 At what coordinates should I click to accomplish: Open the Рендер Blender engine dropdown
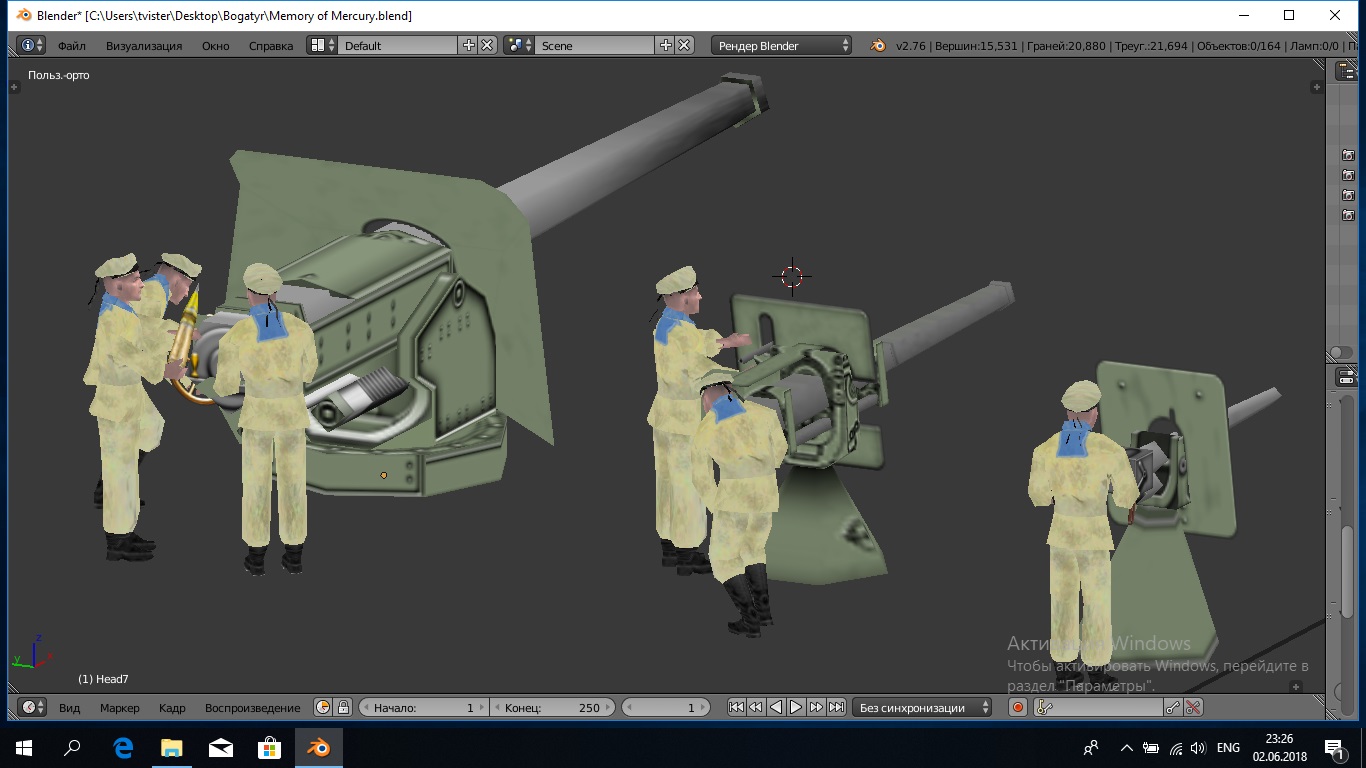(782, 45)
